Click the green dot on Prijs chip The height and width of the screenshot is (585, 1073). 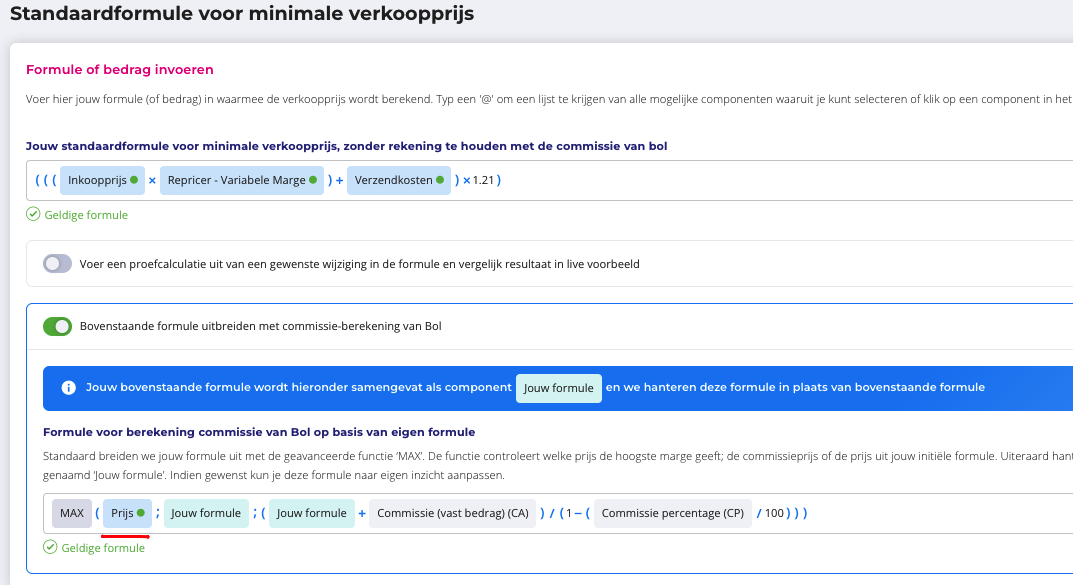141,513
